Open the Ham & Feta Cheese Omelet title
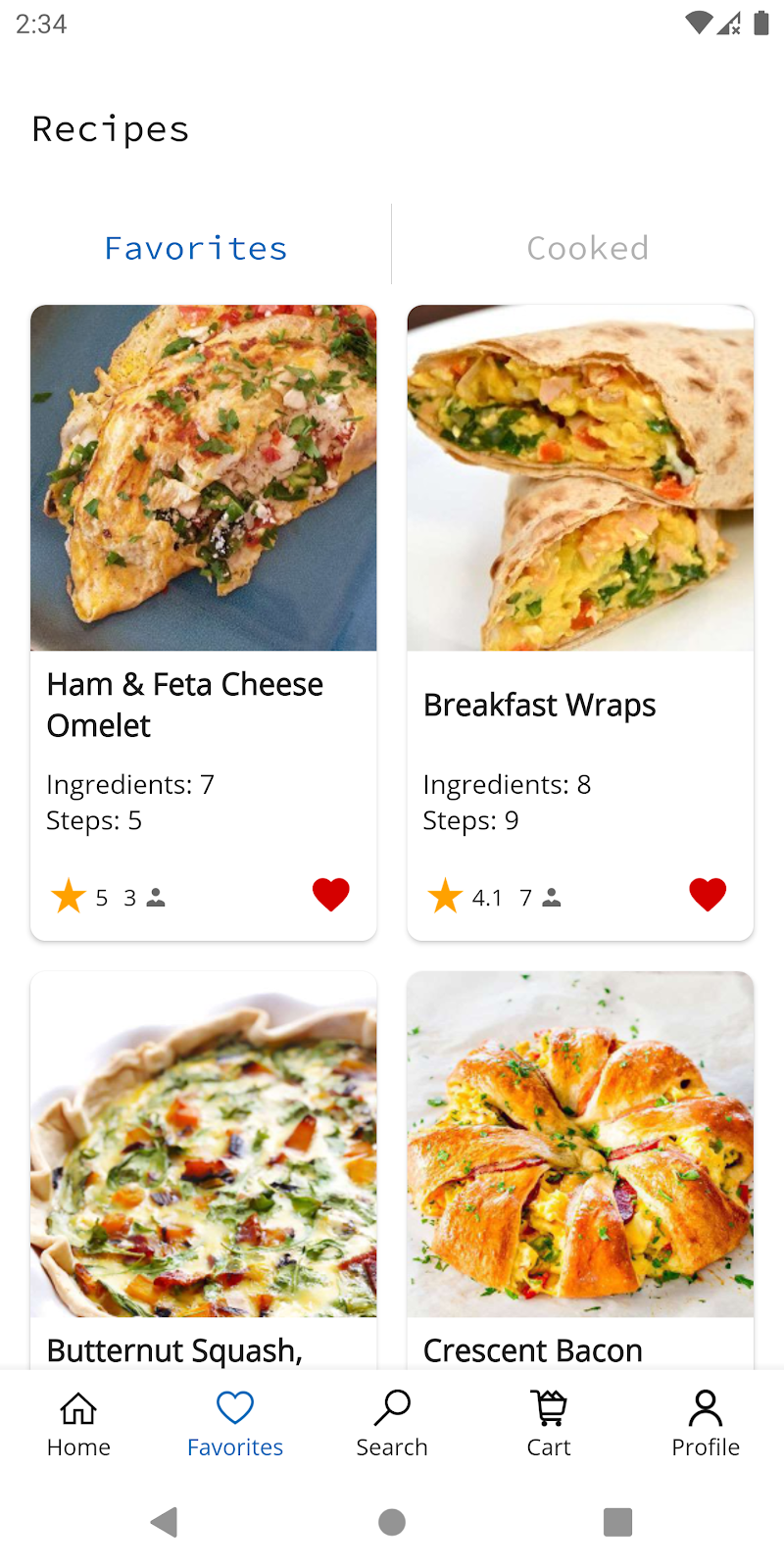 (184, 705)
